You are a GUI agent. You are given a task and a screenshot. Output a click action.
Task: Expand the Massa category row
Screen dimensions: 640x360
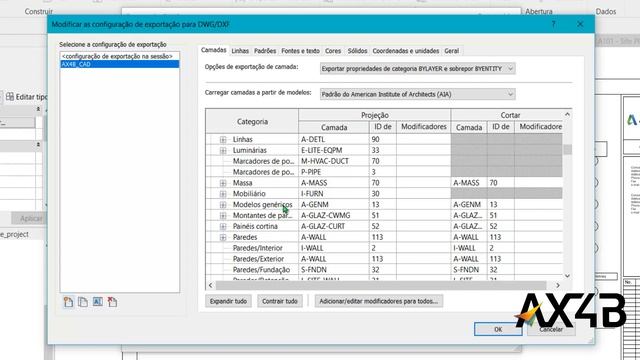223,183
